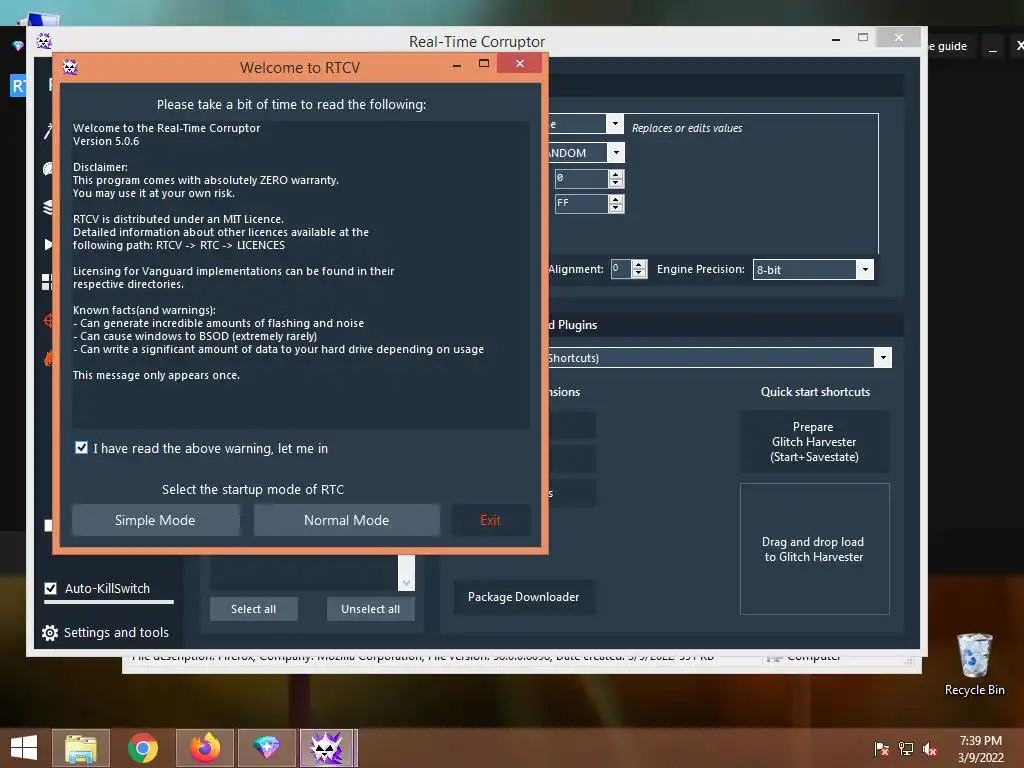Click the muted volume tray icon

point(930,749)
